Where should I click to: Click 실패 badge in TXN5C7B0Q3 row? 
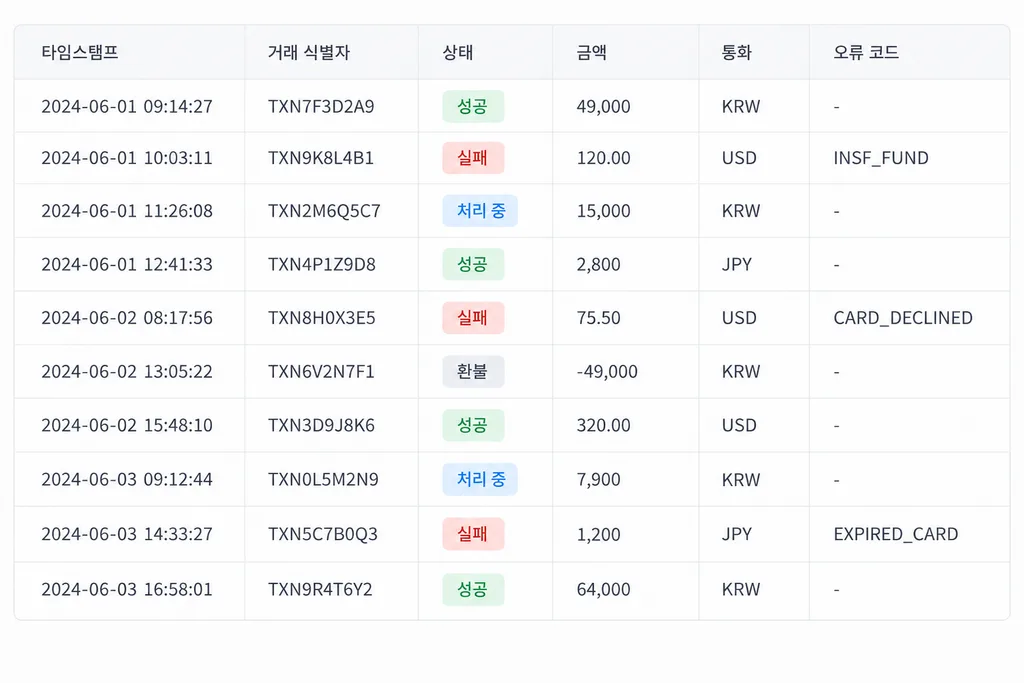coord(473,534)
